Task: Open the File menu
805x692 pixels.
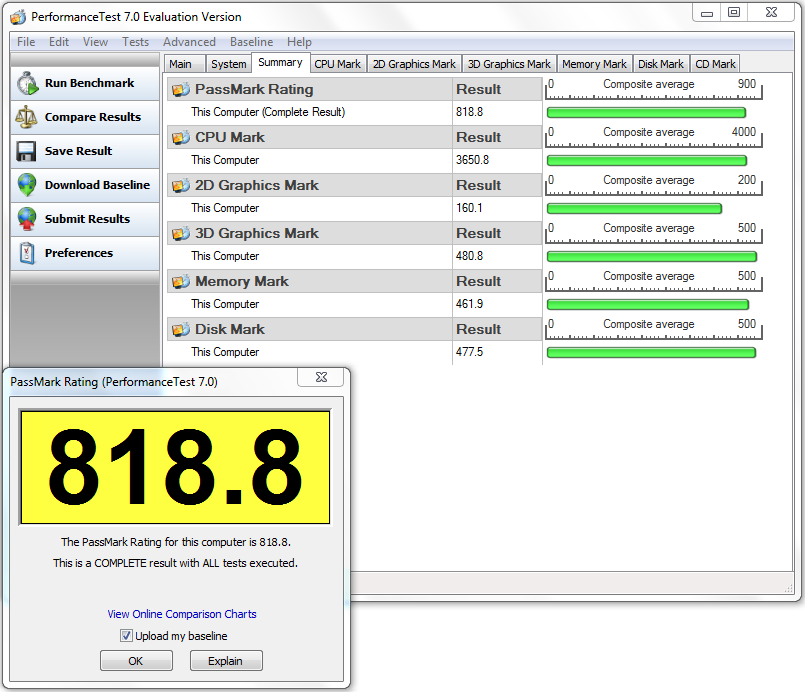Action: (x=26, y=42)
